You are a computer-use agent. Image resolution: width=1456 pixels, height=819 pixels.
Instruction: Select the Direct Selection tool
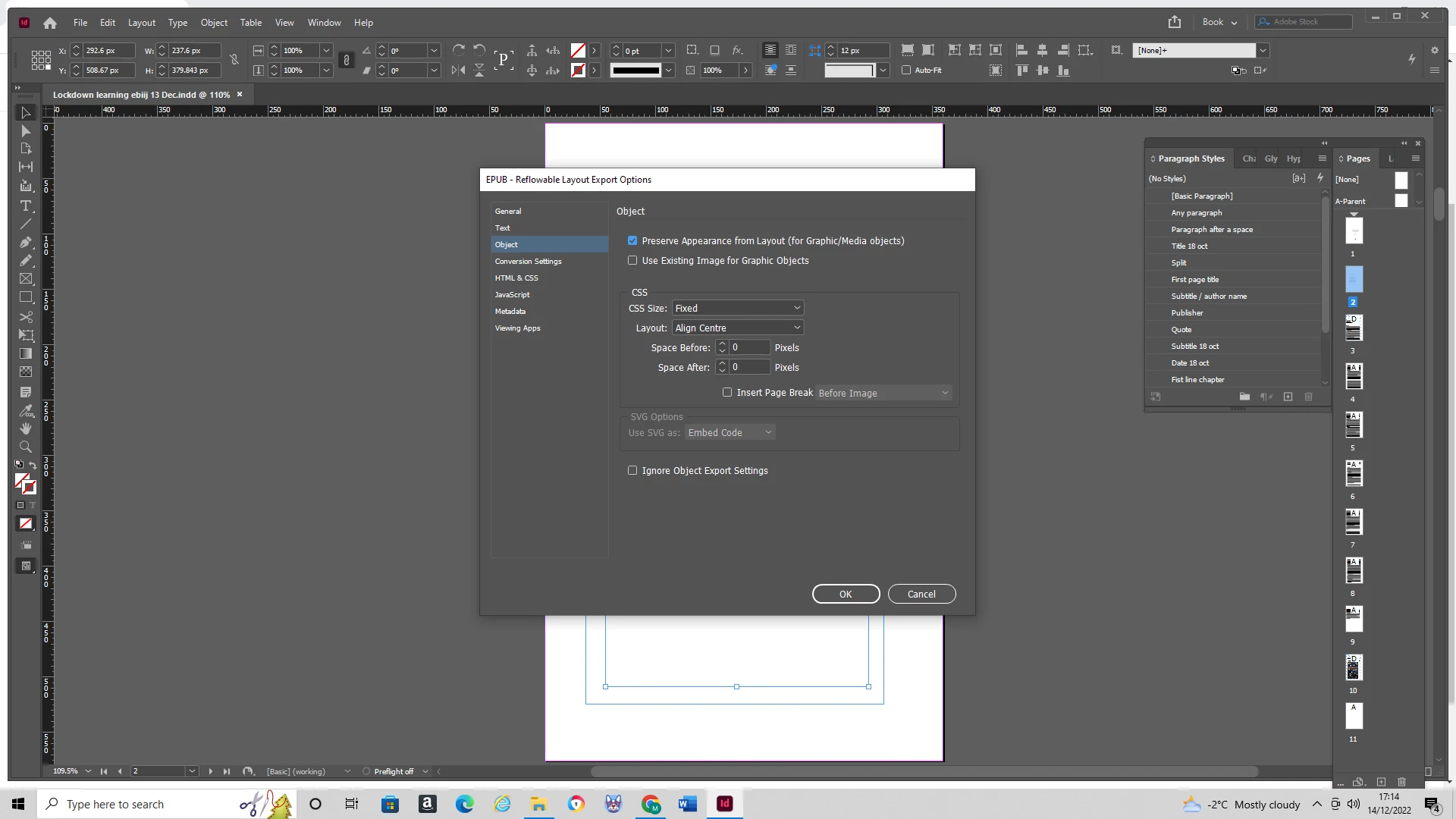tap(26, 131)
